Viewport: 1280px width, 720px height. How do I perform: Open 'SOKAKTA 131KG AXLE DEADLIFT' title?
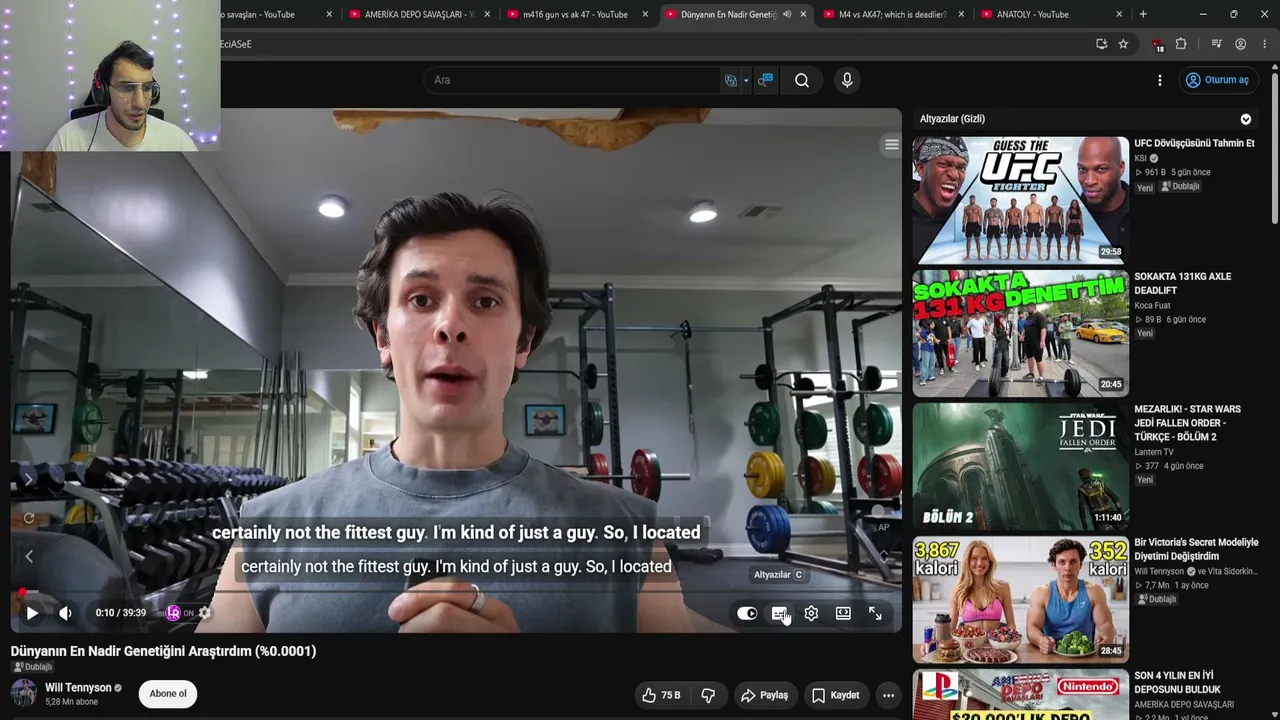1183,283
